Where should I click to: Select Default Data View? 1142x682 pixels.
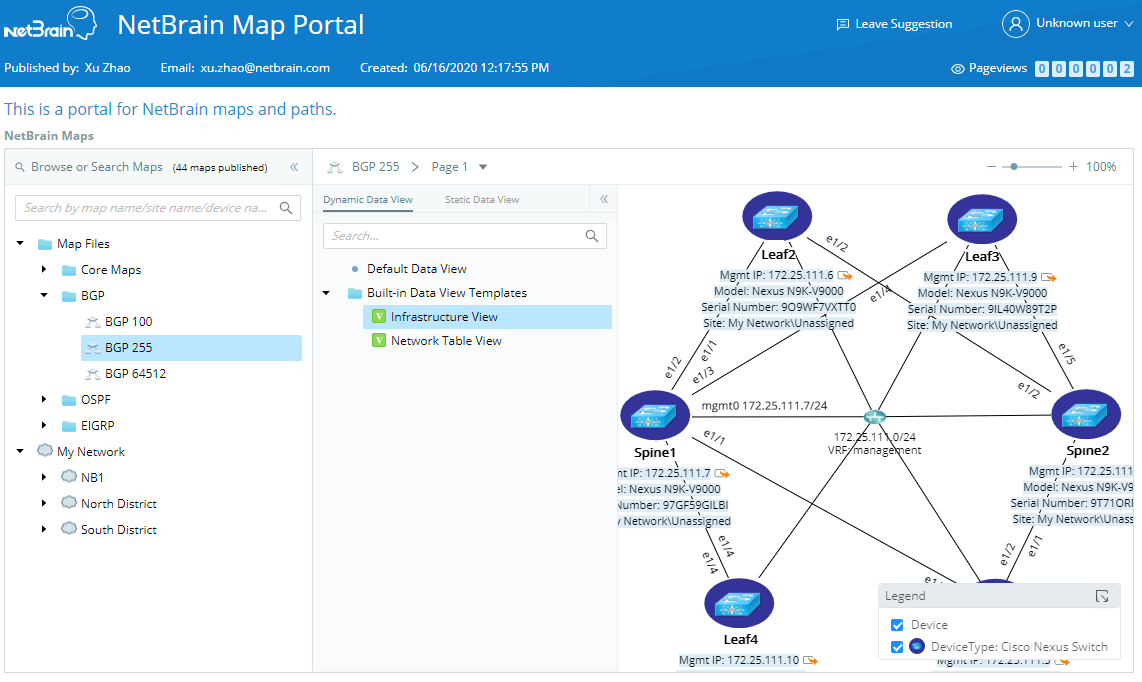pos(417,269)
